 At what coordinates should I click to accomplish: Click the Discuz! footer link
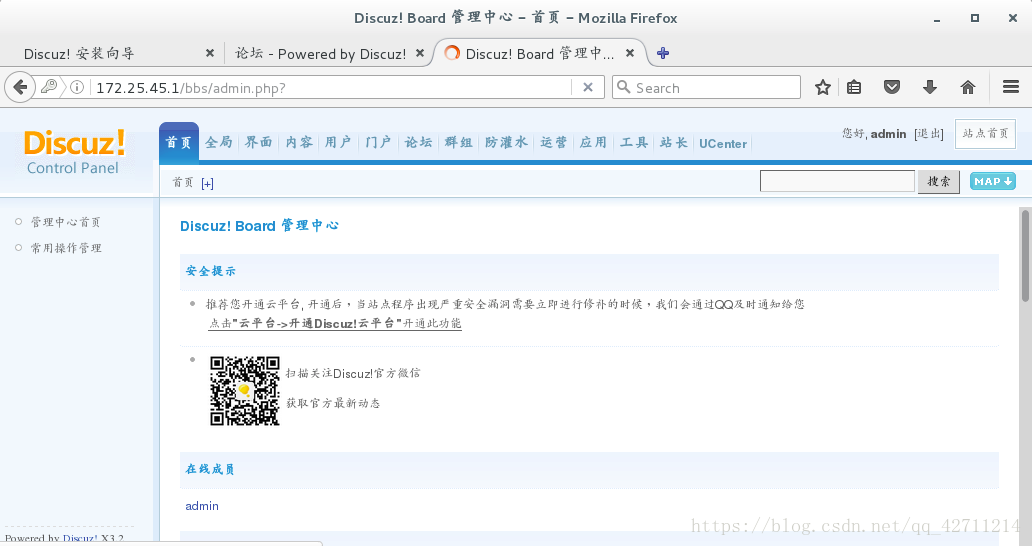[x=80, y=539]
